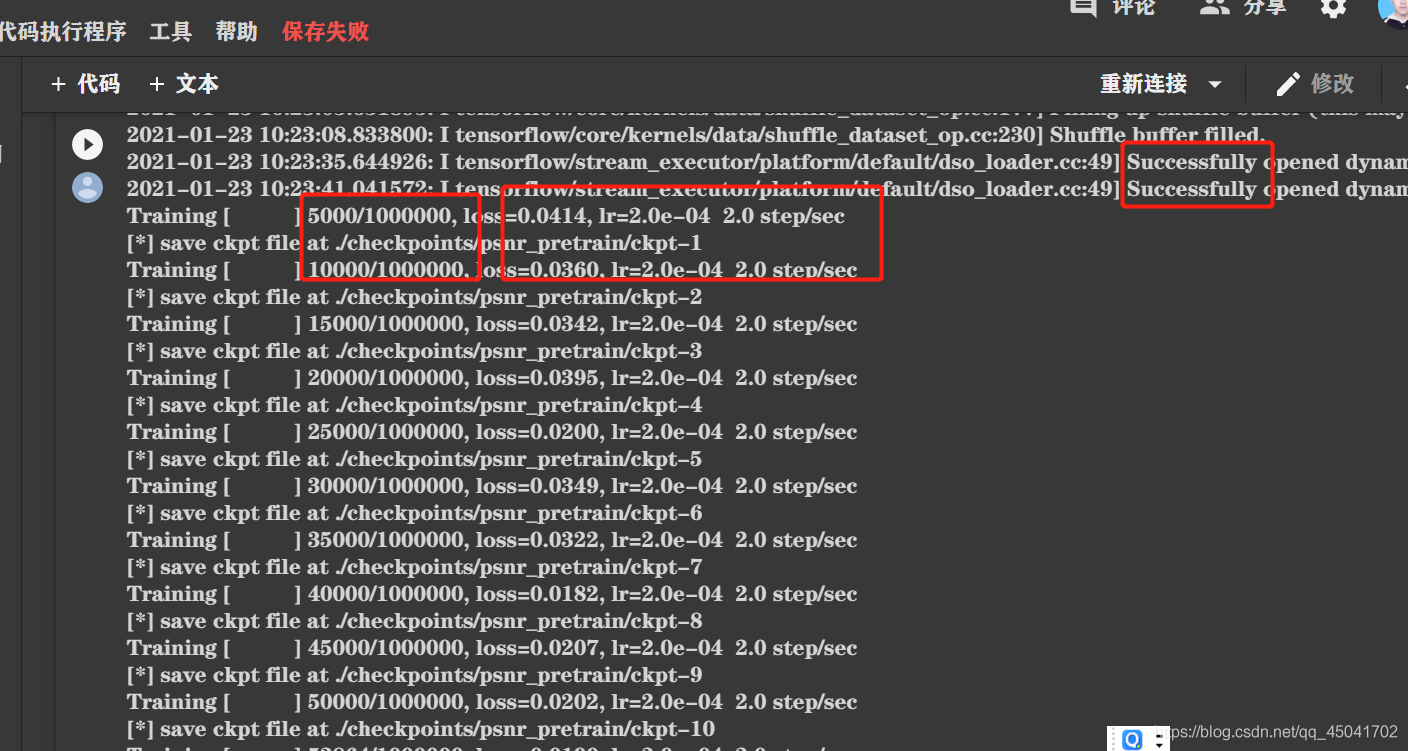
Task: Select the ckpt-5 save message line
Action: tap(414, 459)
